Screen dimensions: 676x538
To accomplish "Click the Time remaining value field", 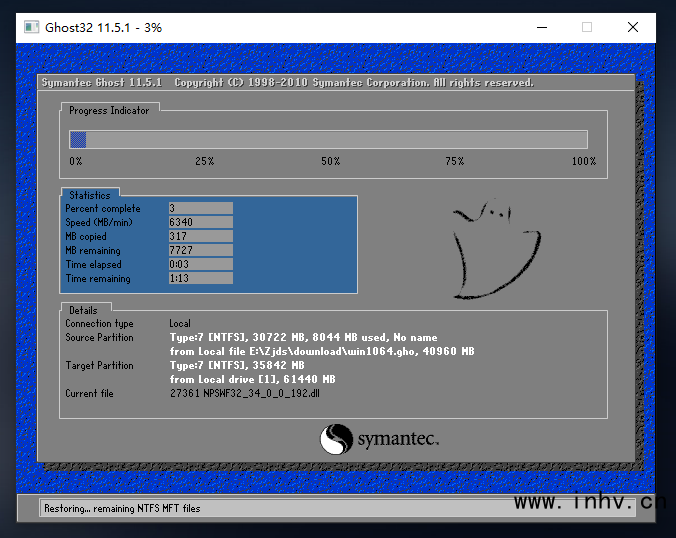I will [200, 278].
